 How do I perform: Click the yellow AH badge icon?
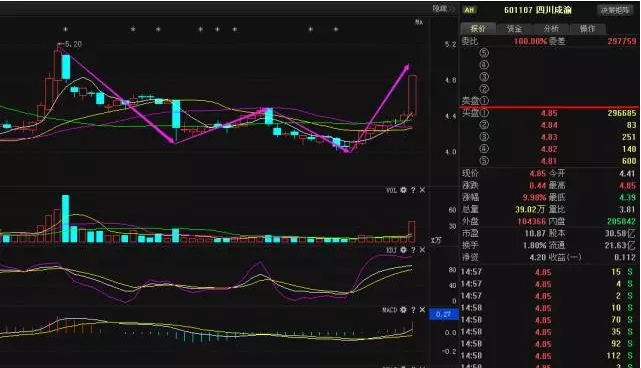coord(469,10)
